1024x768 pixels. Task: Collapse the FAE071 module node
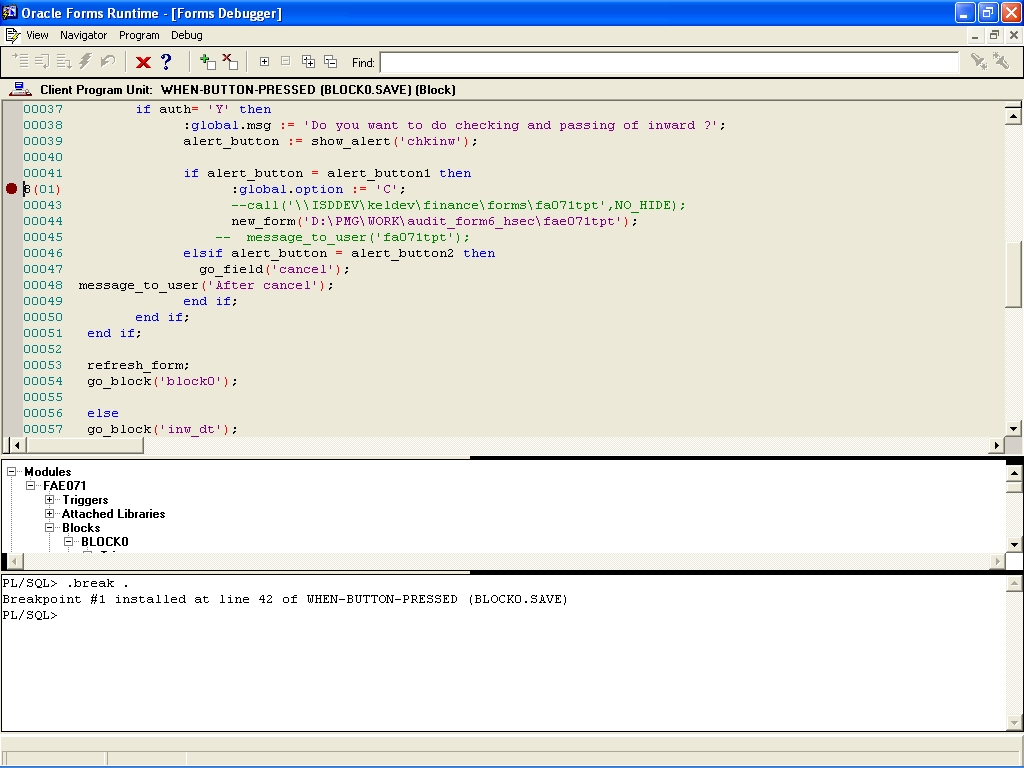[x=31, y=486]
